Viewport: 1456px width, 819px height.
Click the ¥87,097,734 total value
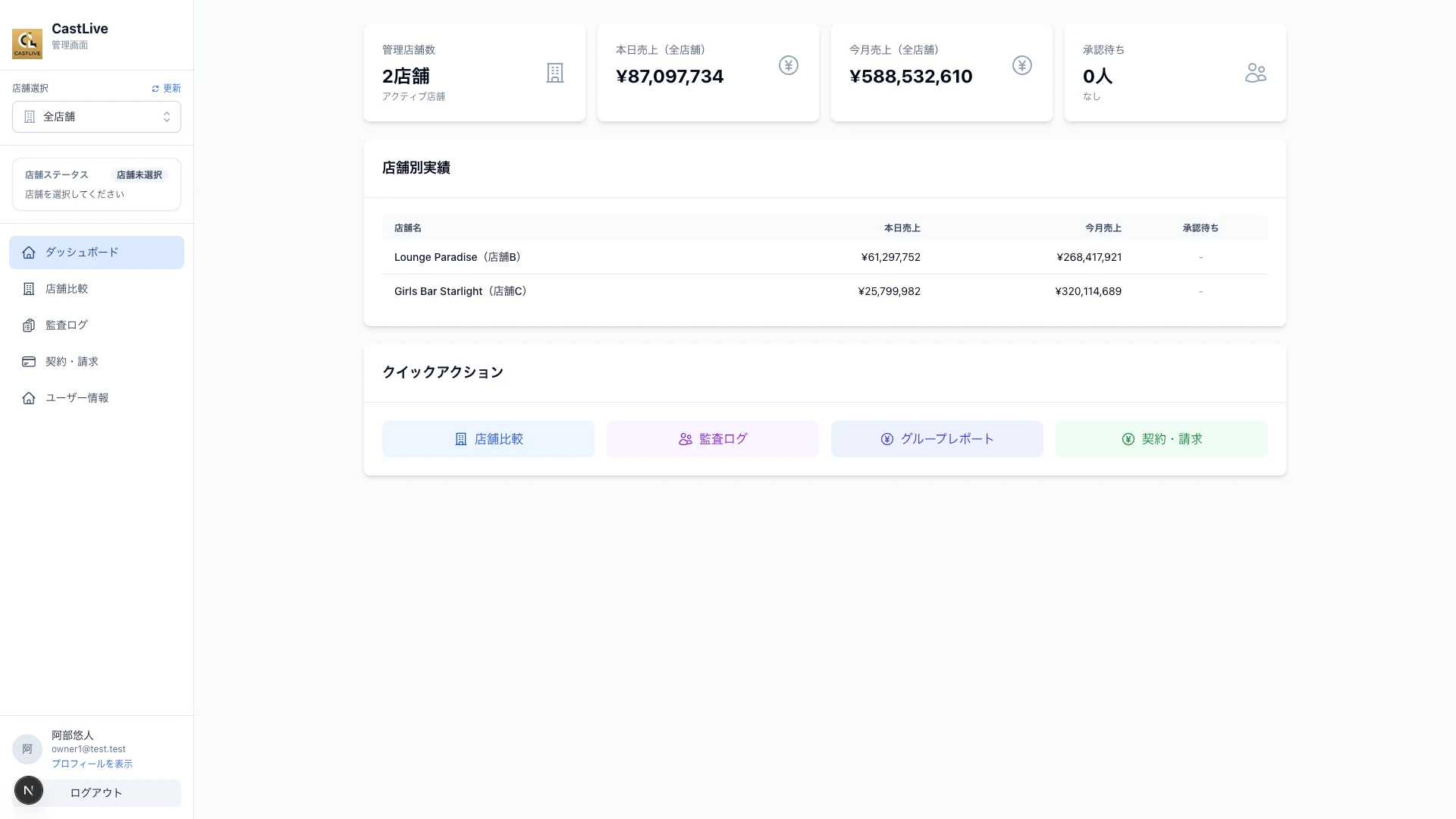pos(670,77)
